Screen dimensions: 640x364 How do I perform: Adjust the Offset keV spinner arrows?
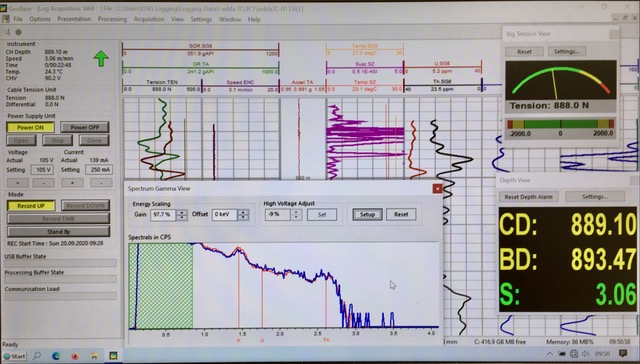tap(243, 215)
